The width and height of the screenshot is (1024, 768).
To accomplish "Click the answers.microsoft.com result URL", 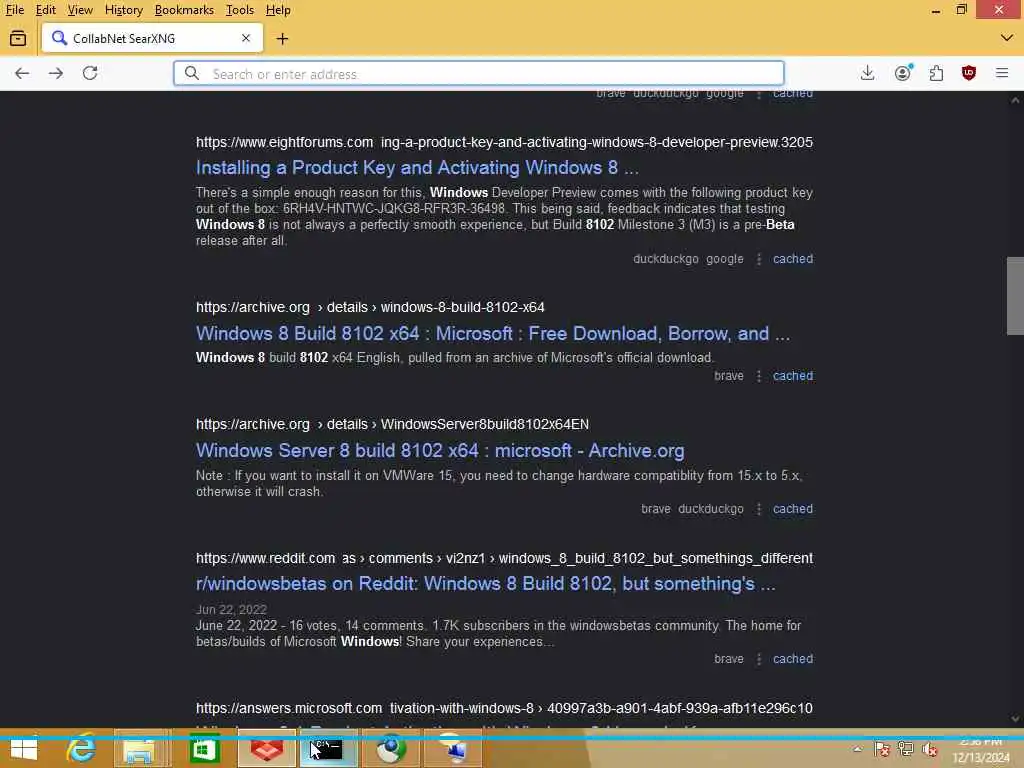I will (x=504, y=709).
